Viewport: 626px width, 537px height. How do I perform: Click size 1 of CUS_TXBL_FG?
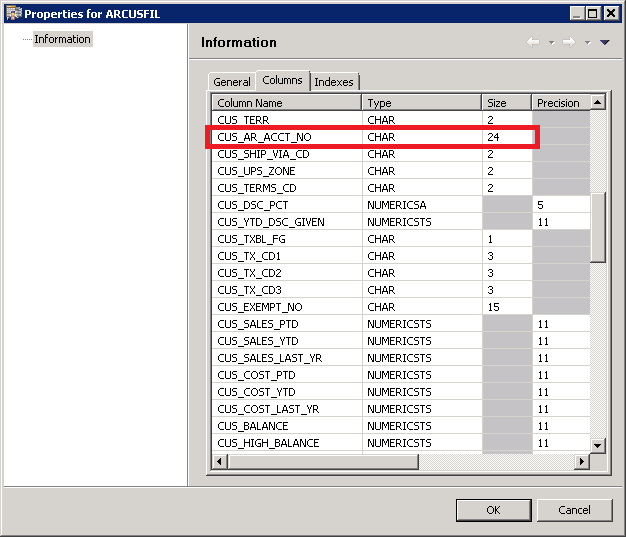(x=490, y=239)
